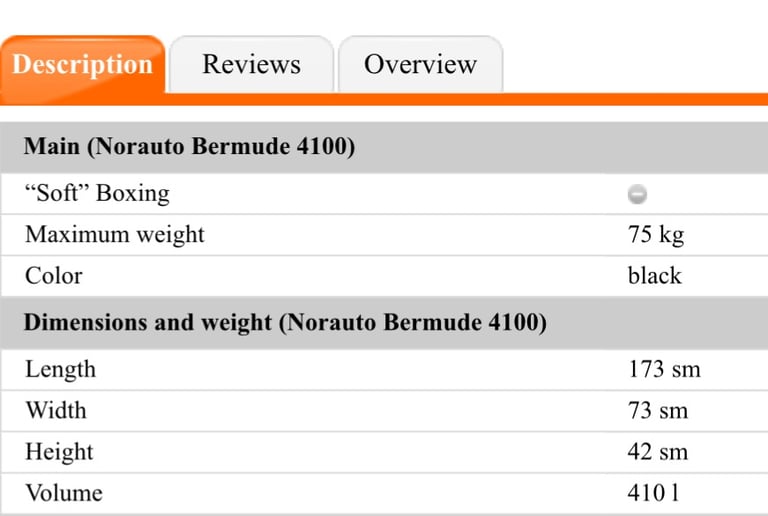The height and width of the screenshot is (516, 768).
Task: Select the Width row label
Action: [x=56, y=410]
